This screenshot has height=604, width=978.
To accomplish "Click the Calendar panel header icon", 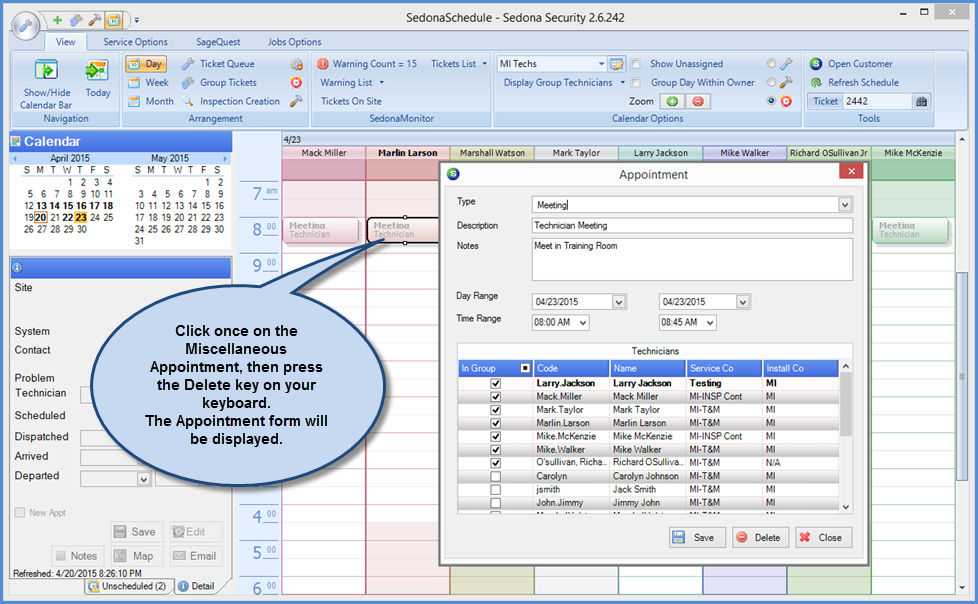I will (x=16, y=142).
